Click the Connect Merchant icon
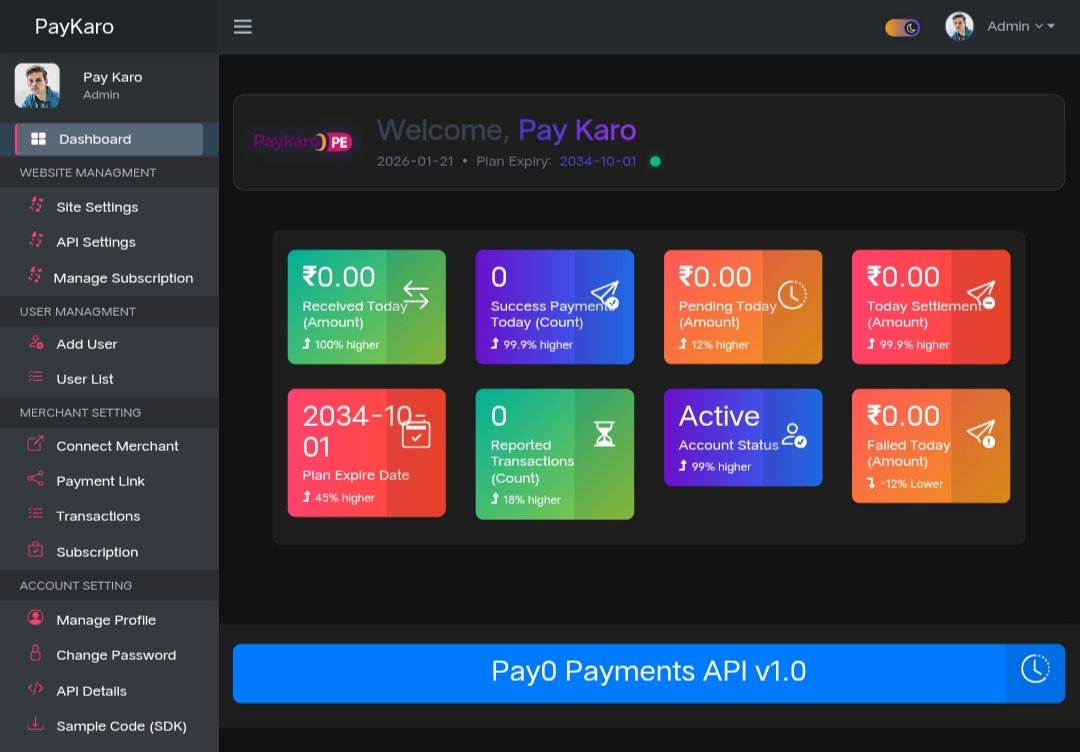 tap(36, 444)
